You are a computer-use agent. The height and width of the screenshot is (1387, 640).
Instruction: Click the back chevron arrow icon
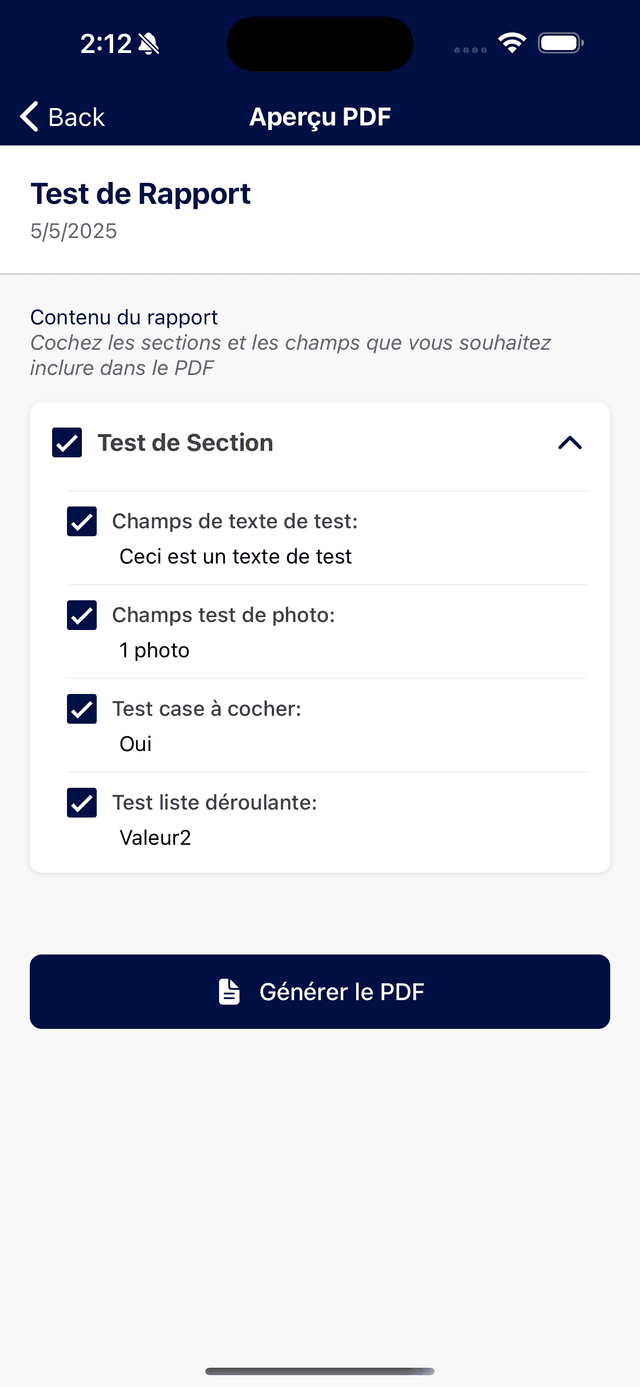tap(27, 116)
